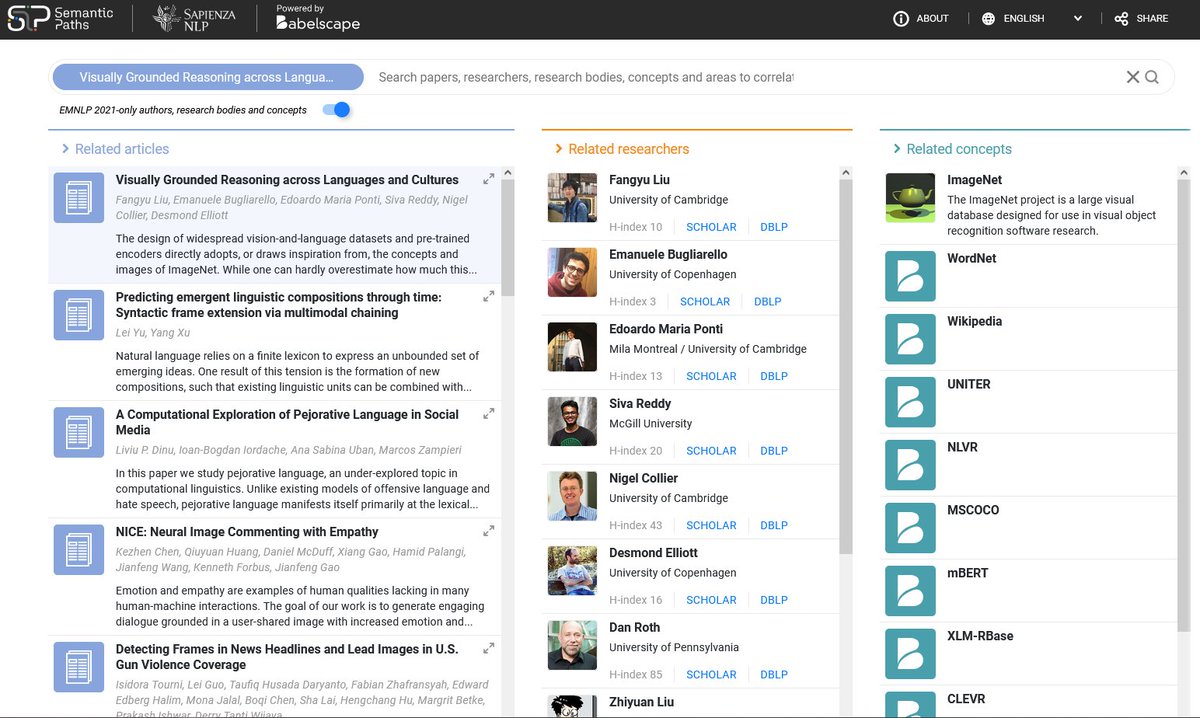Click the Semantic Paths logo
This screenshot has width=1200, height=718.
[60, 18]
